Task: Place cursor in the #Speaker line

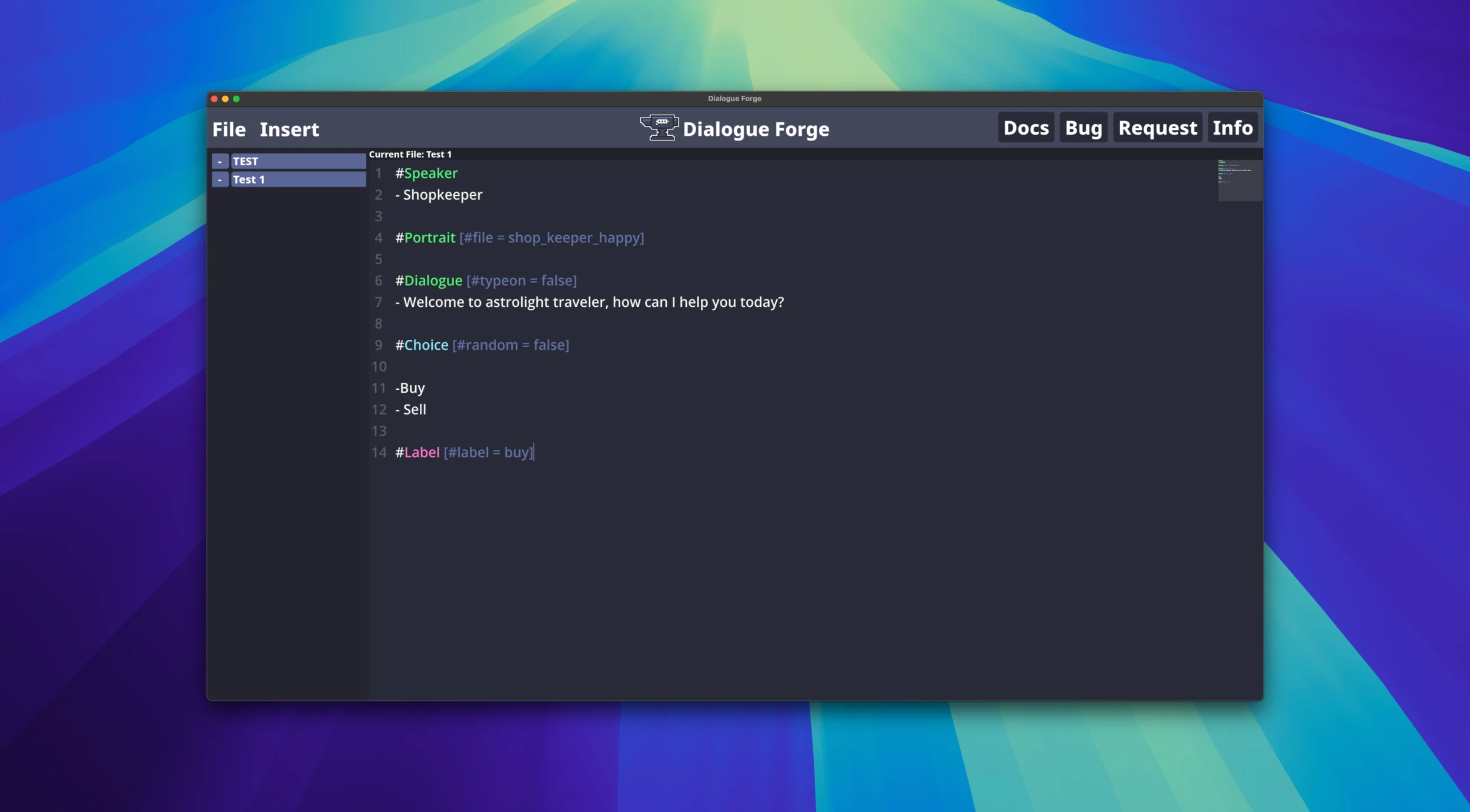Action: 427,173
